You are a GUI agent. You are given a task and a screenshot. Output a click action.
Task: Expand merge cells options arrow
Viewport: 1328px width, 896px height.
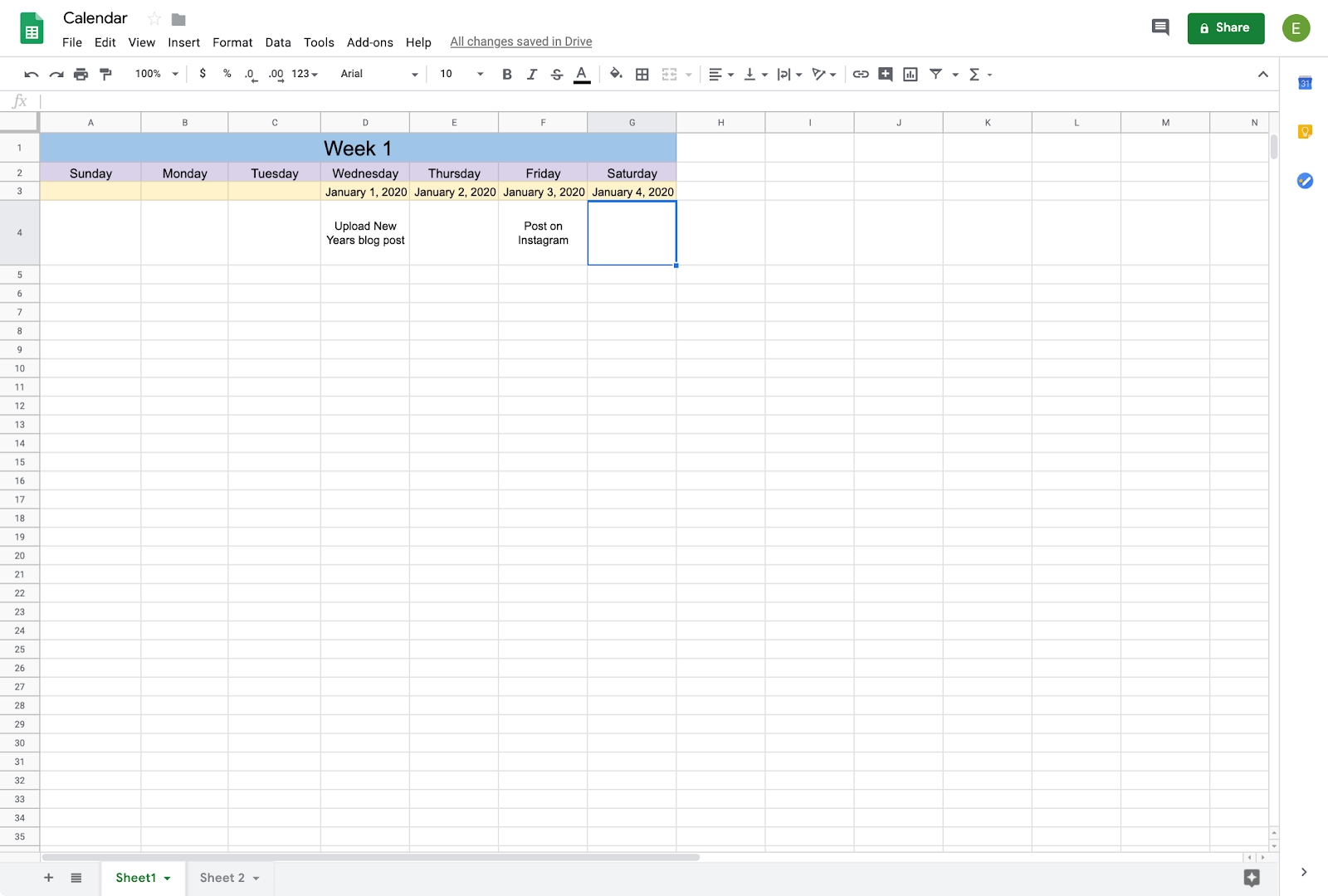coord(689,75)
